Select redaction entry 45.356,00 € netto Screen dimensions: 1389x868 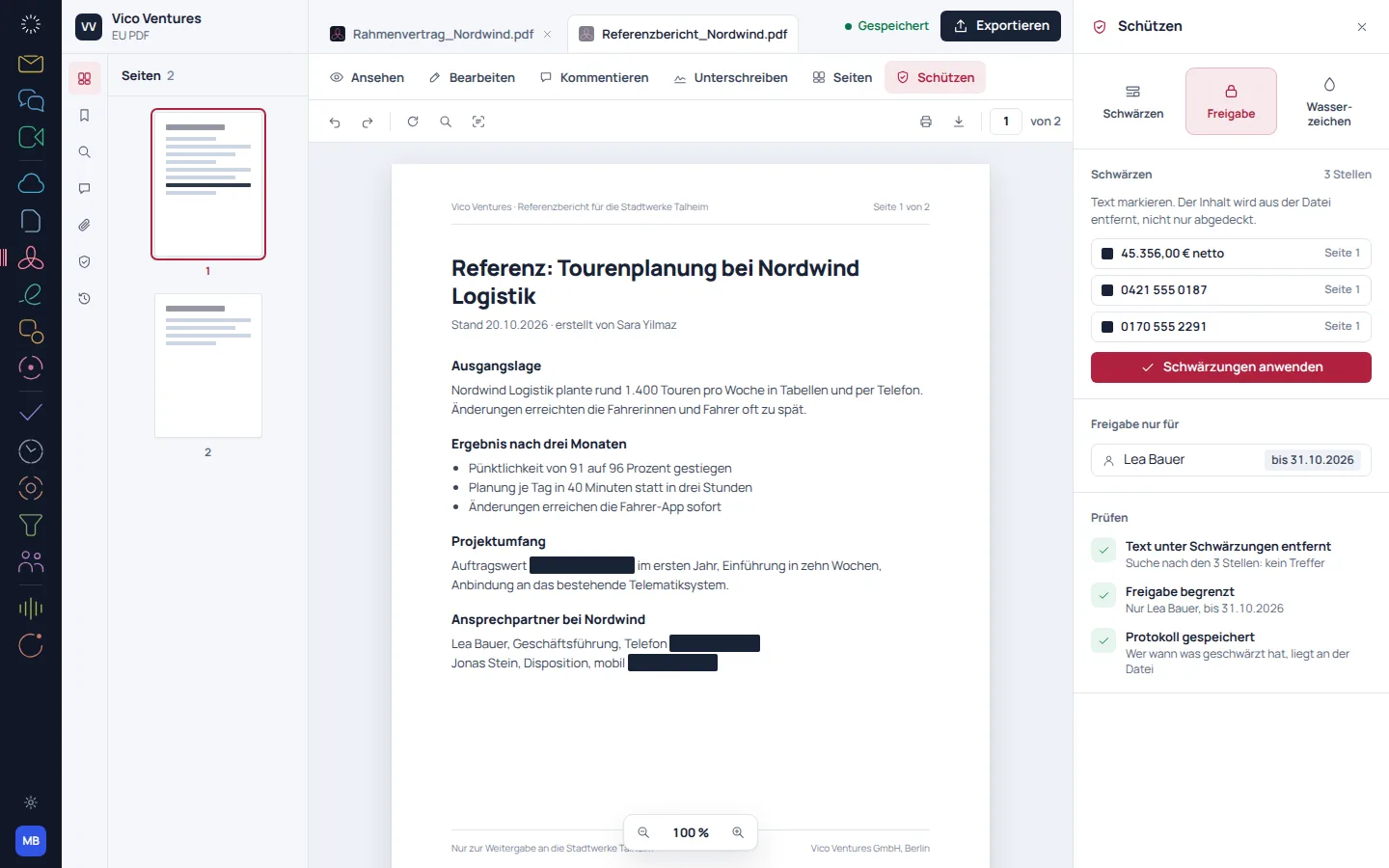point(1231,254)
